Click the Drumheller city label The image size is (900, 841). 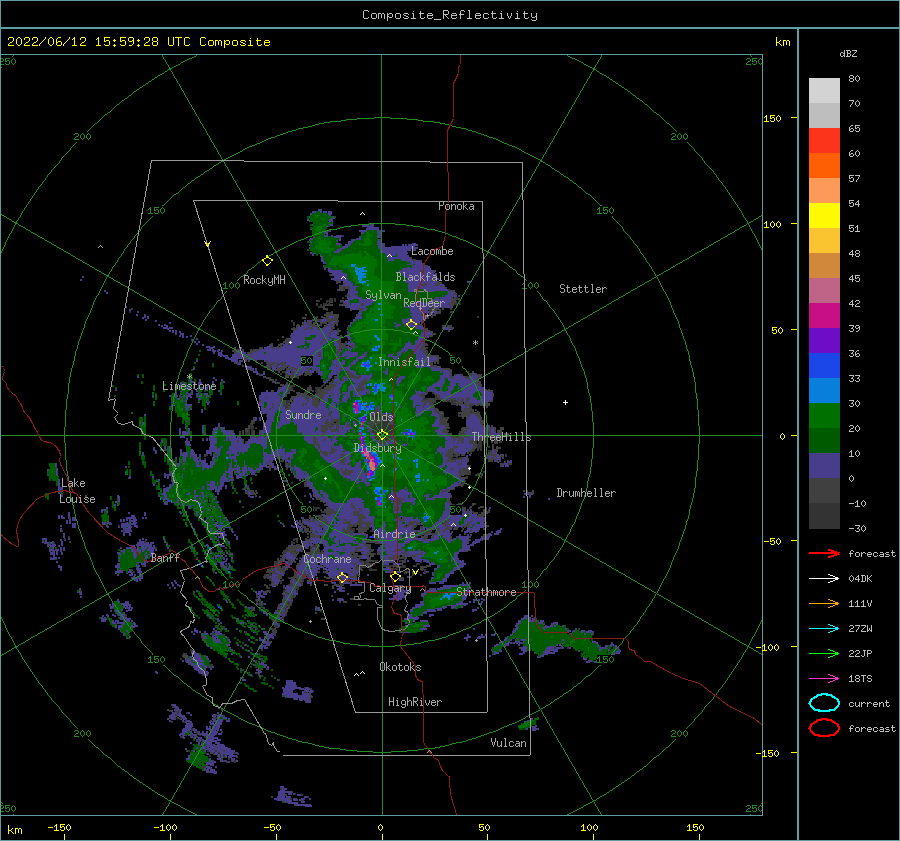click(x=586, y=493)
